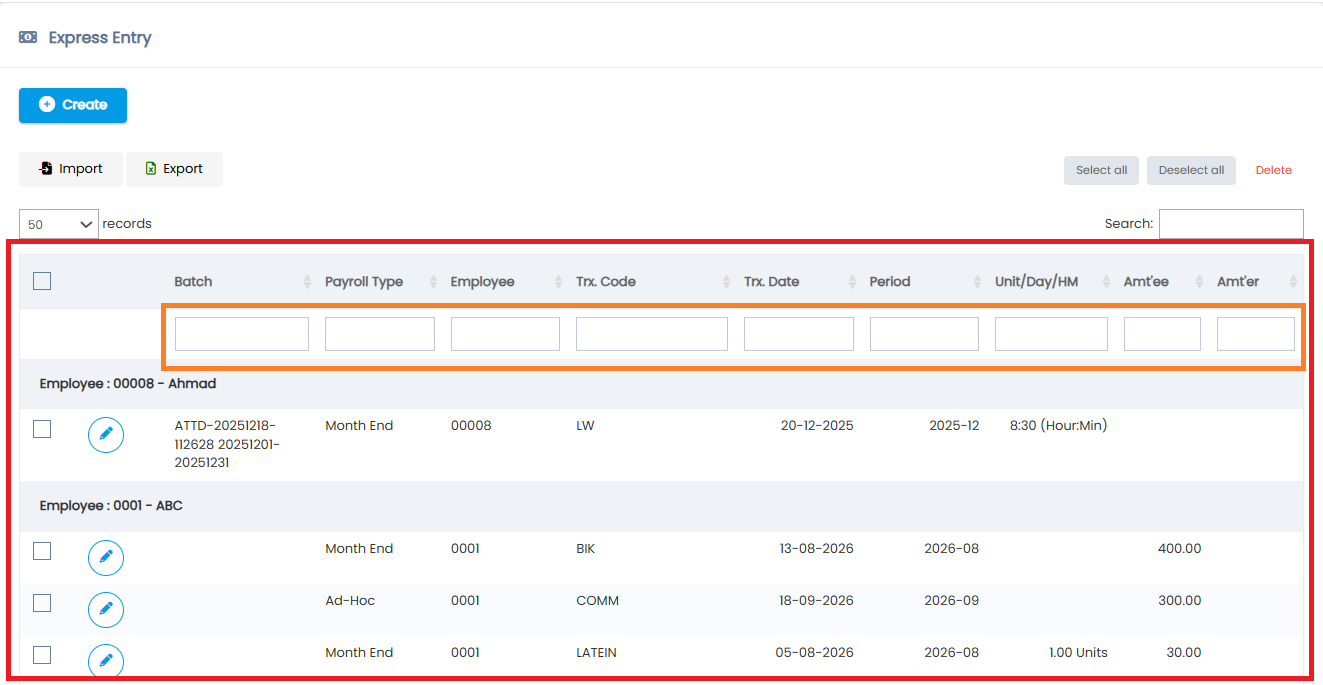Edit the LW entry pencil icon

(106, 435)
